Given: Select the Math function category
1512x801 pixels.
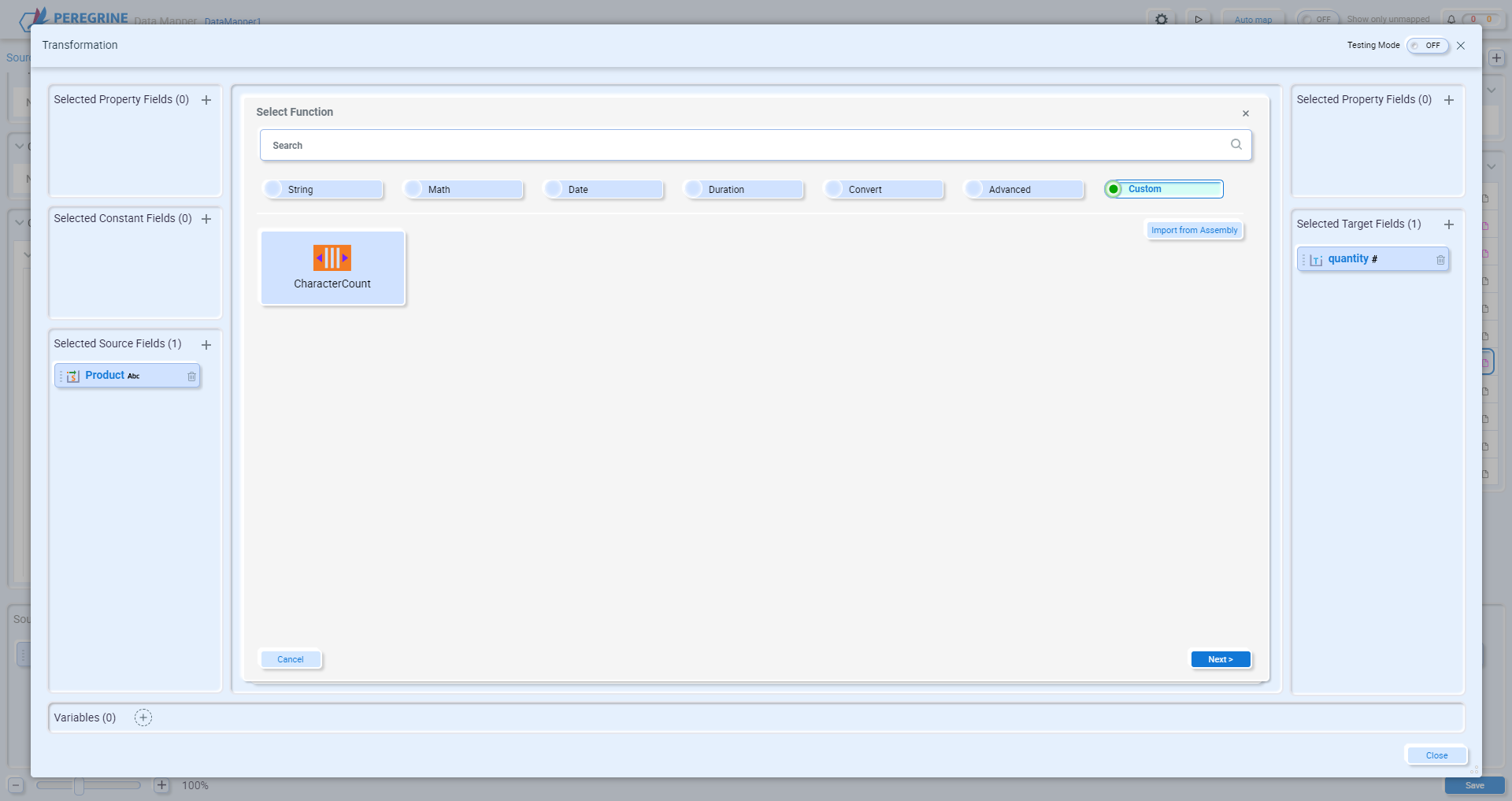Looking at the screenshot, I should [x=463, y=190].
